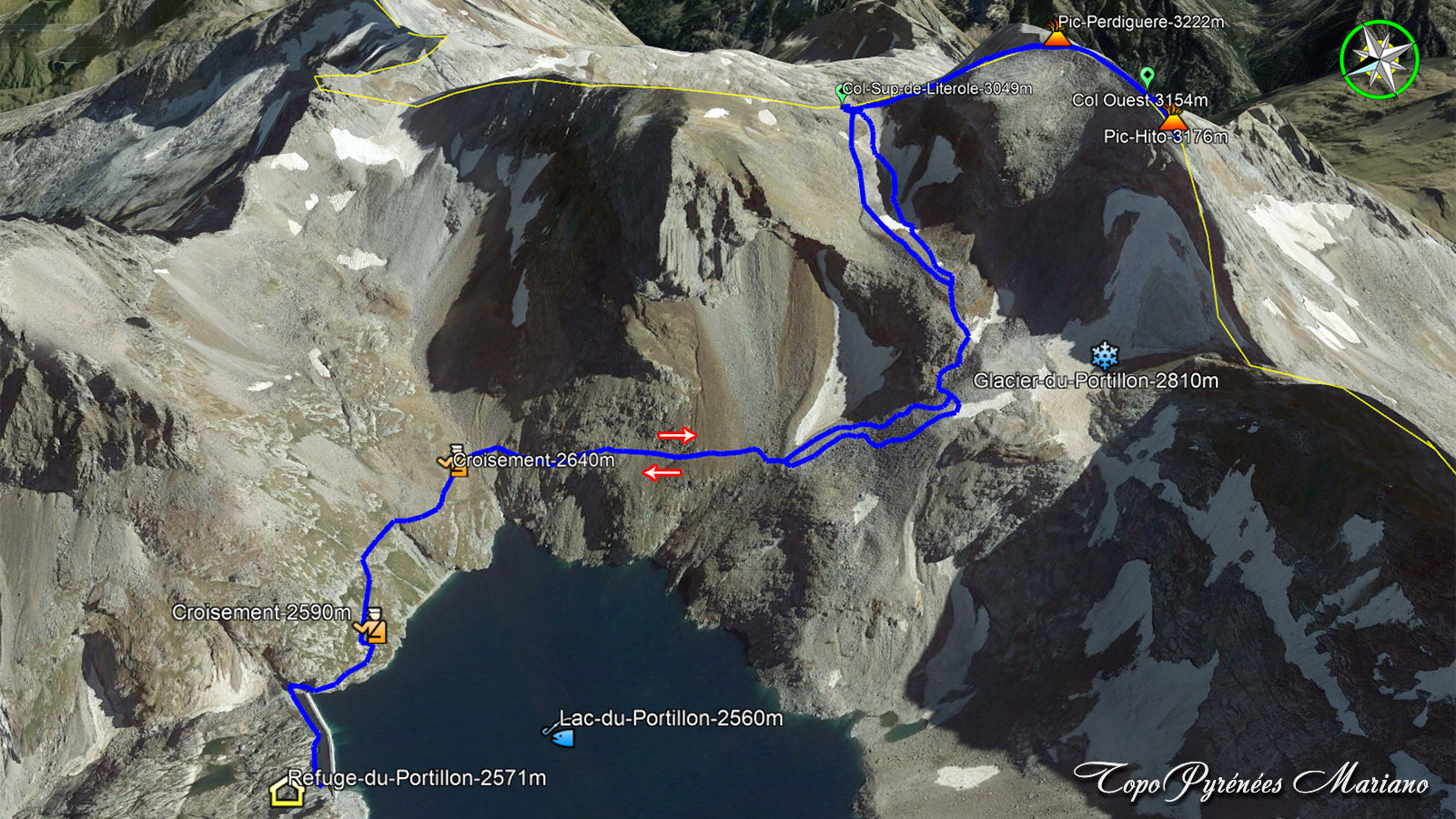Select the Refuge-du-Portillon yellow house icon
Viewport: 1456px width, 819px height.
[x=287, y=792]
